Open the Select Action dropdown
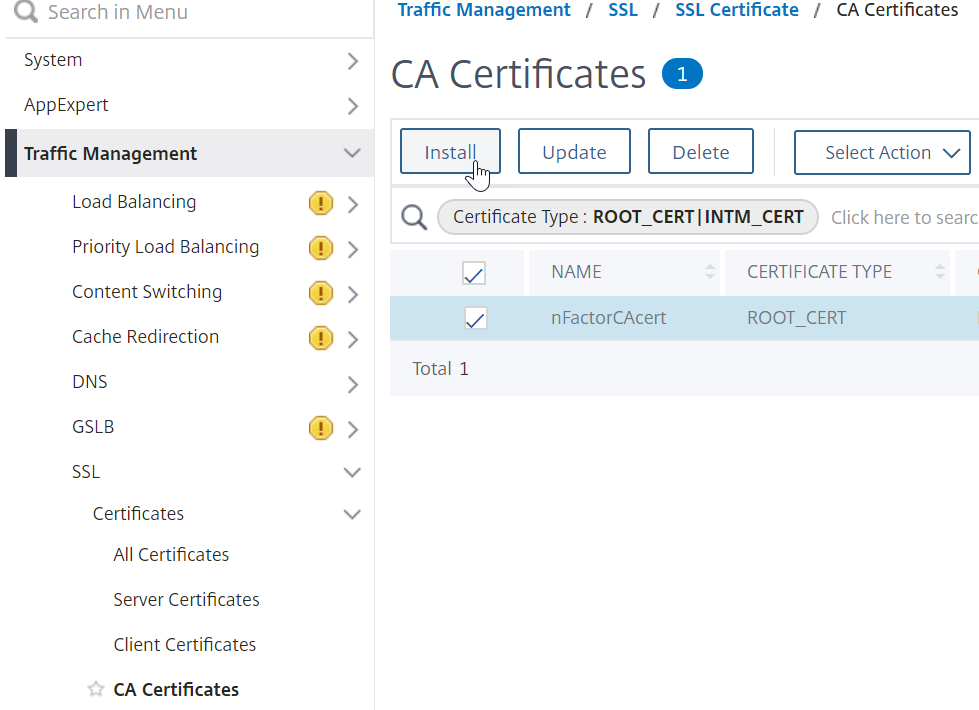Image resolution: width=979 pixels, height=710 pixels. pos(882,152)
